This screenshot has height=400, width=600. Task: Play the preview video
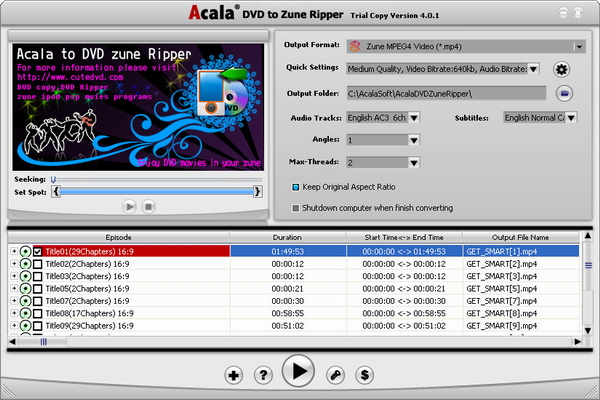[129, 207]
